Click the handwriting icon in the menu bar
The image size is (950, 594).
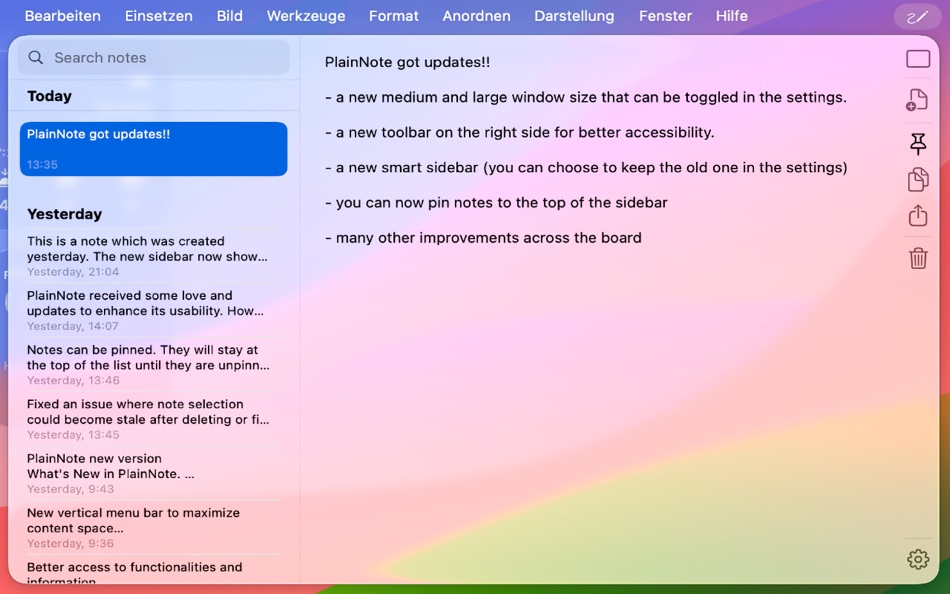(917, 17)
